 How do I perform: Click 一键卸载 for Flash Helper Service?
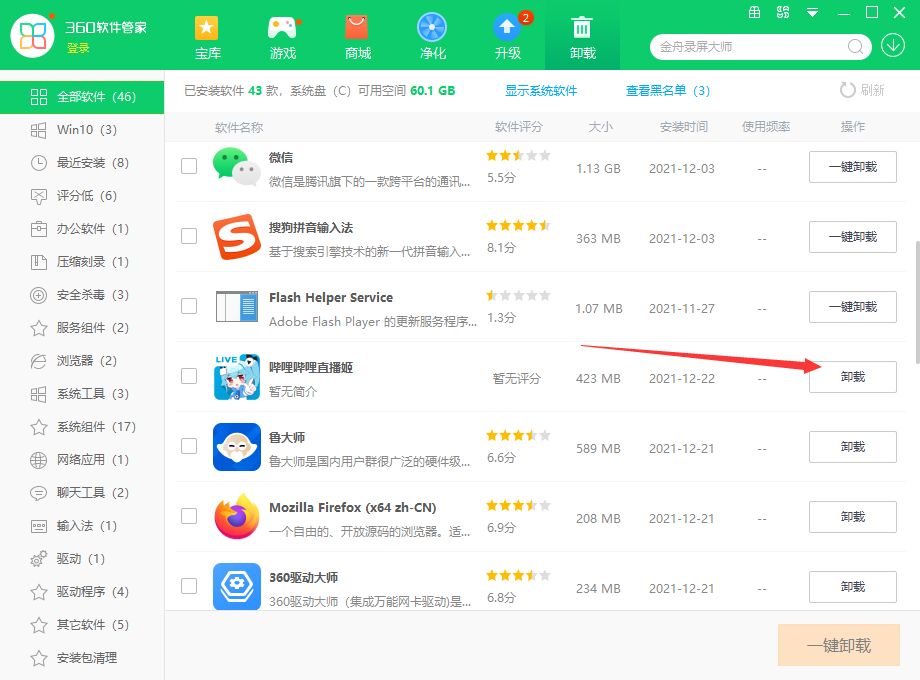coord(853,307)
